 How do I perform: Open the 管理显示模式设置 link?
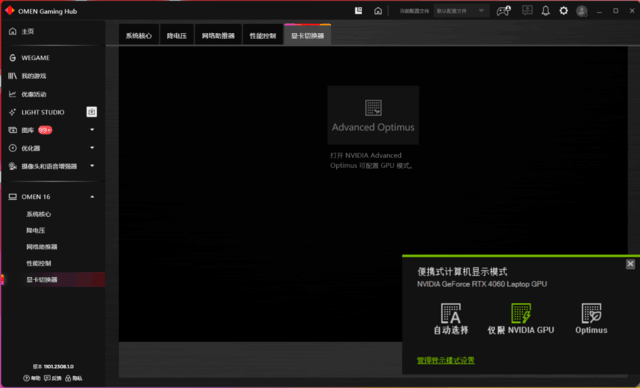coord(446,360)
